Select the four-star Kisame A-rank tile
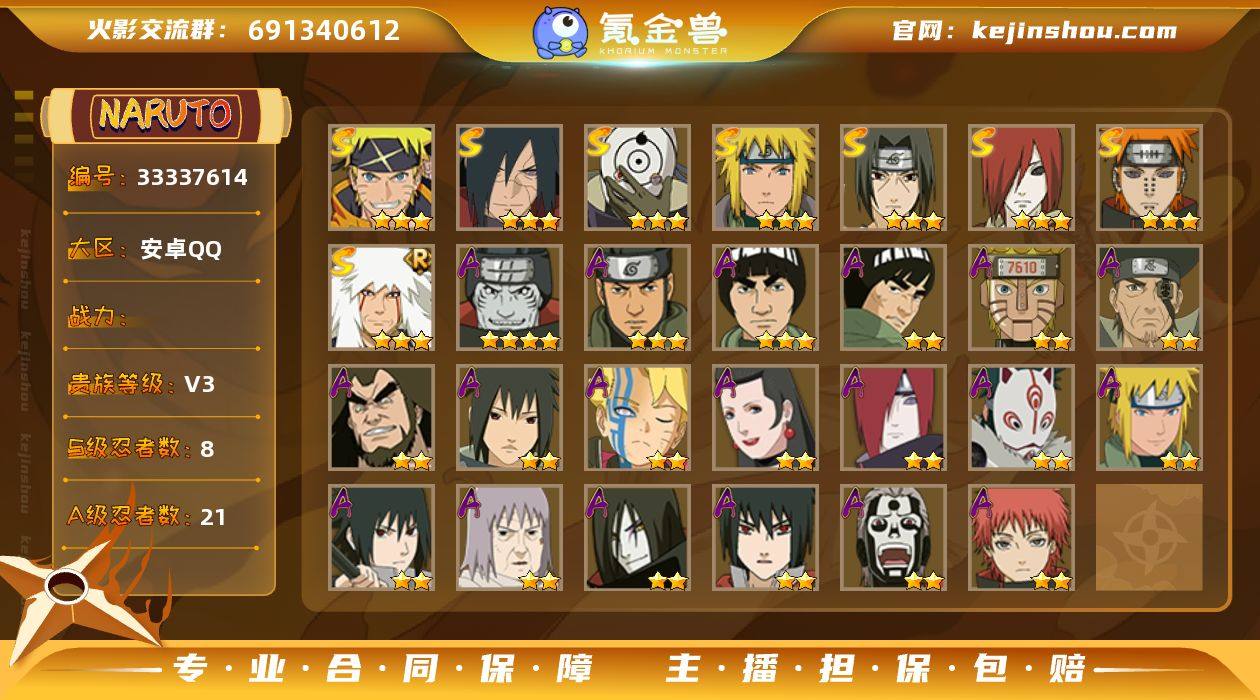The image size is (1260, 700). [x=509, y=298]
